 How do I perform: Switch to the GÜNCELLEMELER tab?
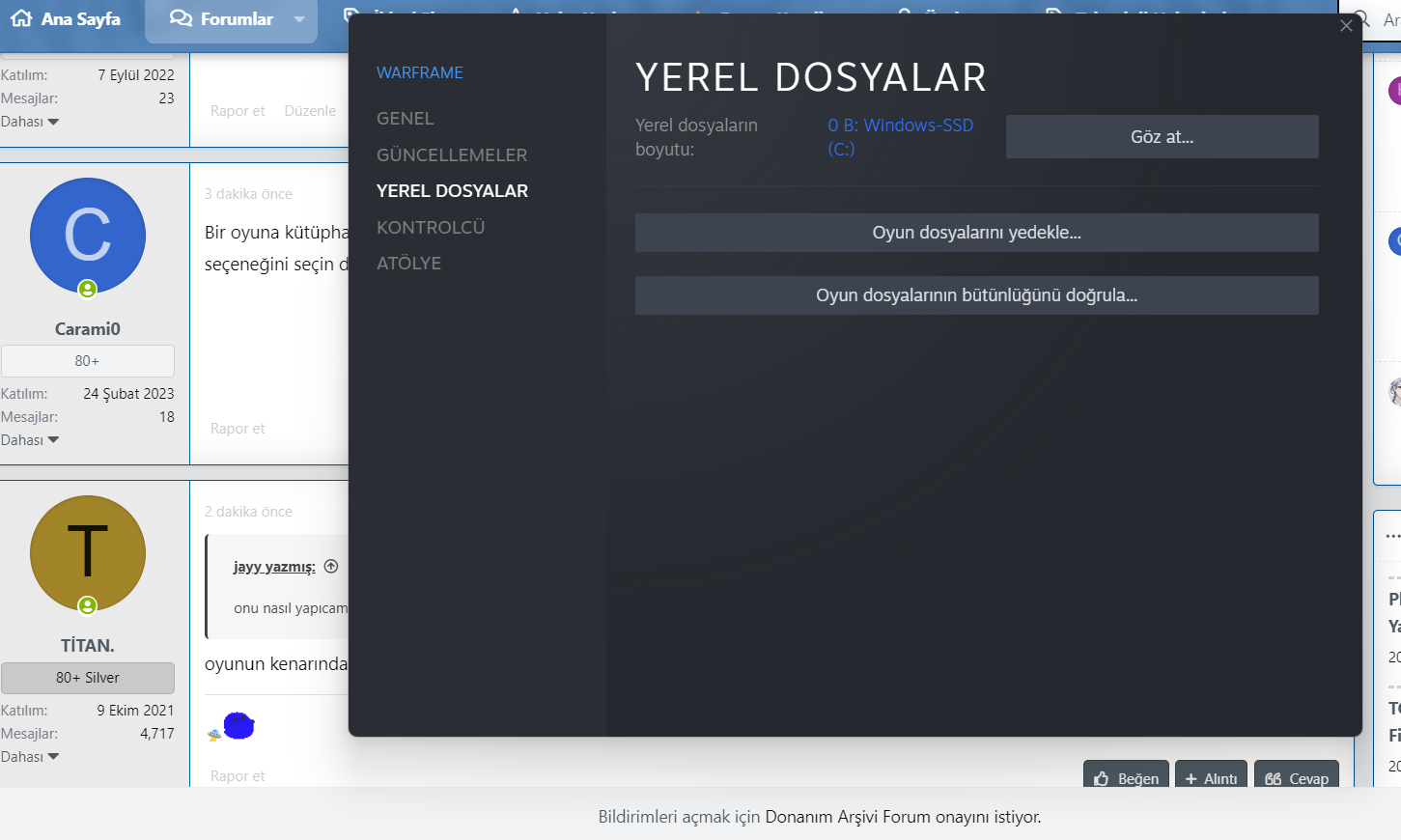pos(452,154)
